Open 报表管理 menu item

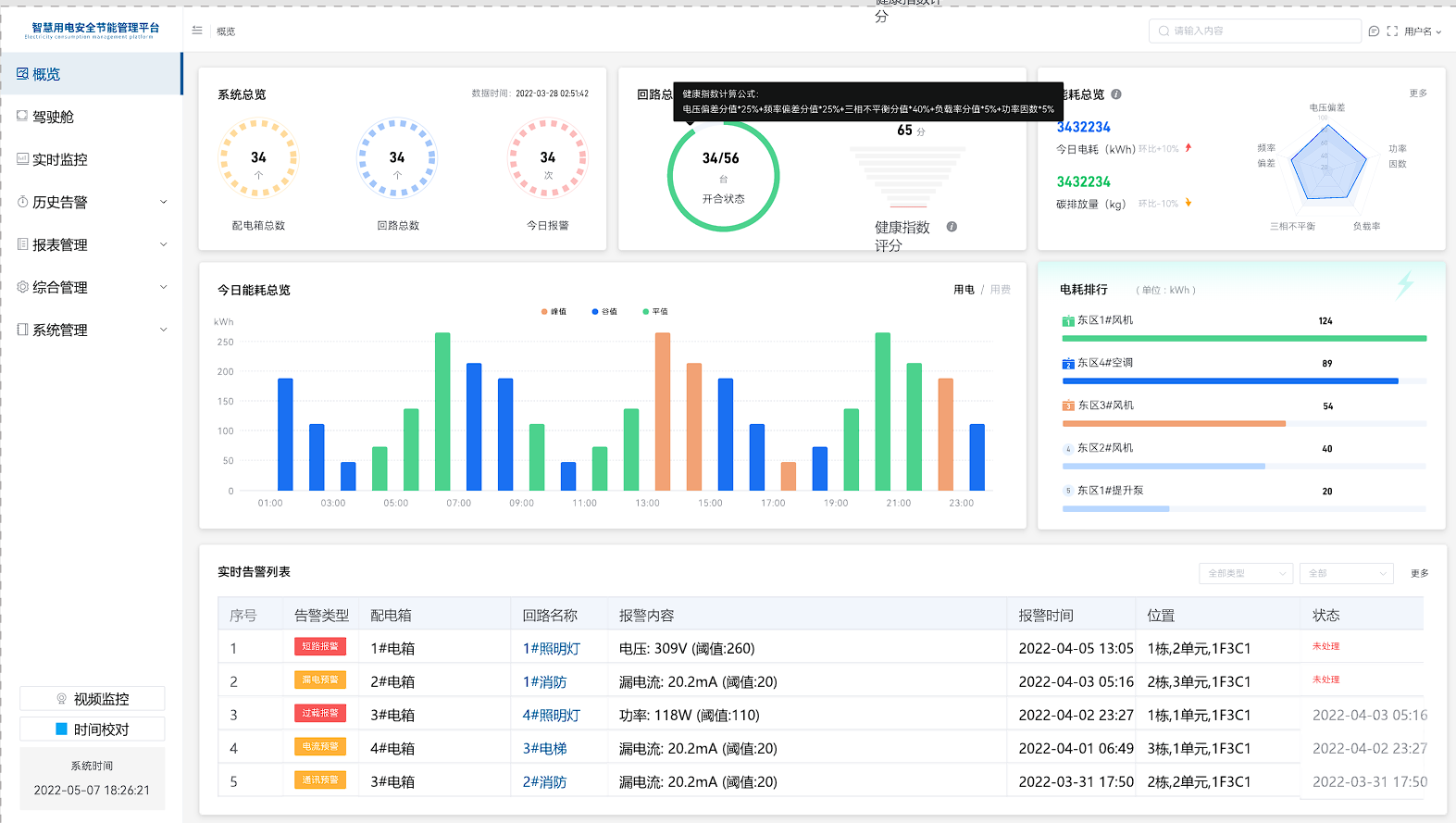coord(91,244)
